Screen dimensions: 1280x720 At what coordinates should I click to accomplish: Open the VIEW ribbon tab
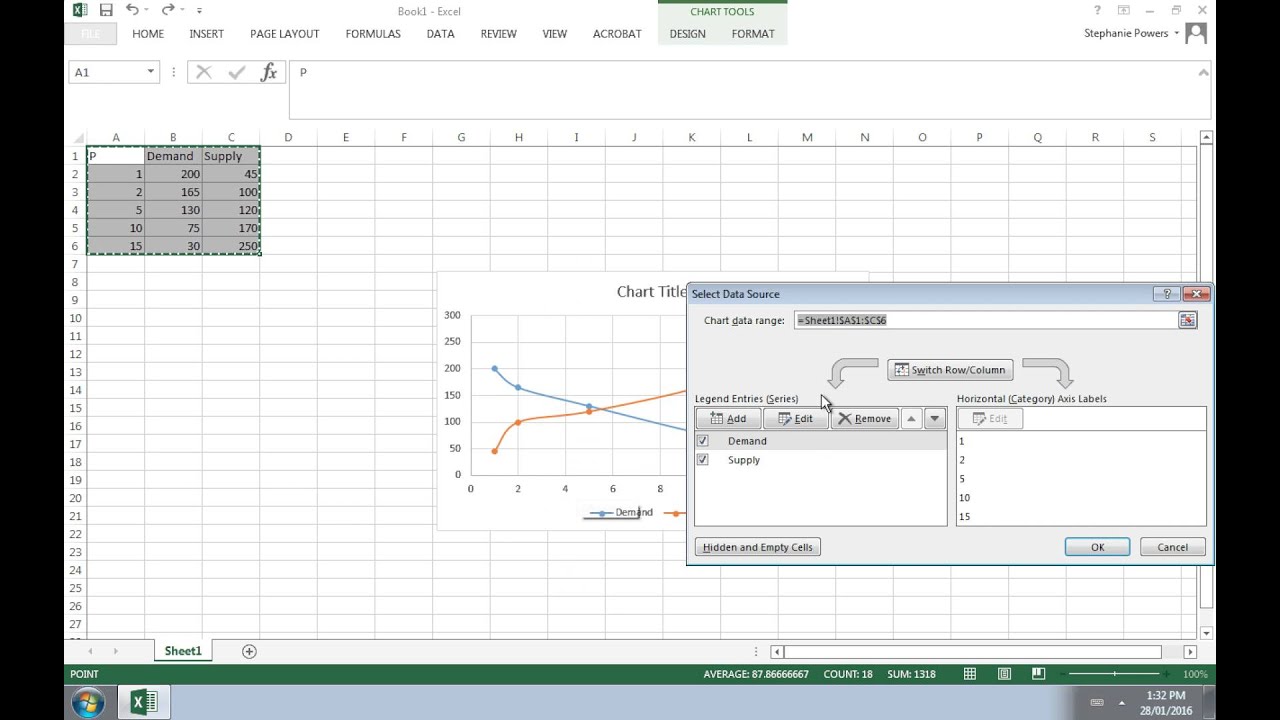tap(554, 34)
